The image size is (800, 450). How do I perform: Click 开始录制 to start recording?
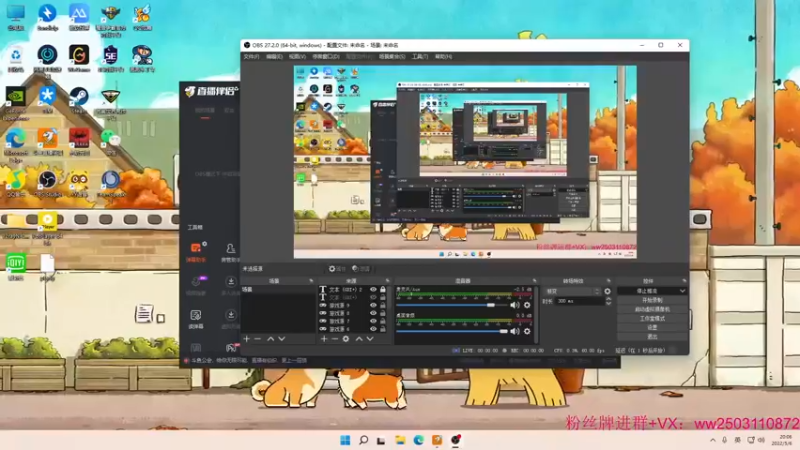click(x=652, y=300)
